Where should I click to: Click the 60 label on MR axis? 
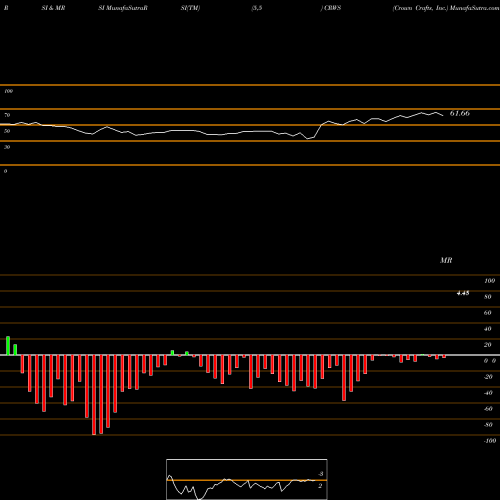coord(488,313)
